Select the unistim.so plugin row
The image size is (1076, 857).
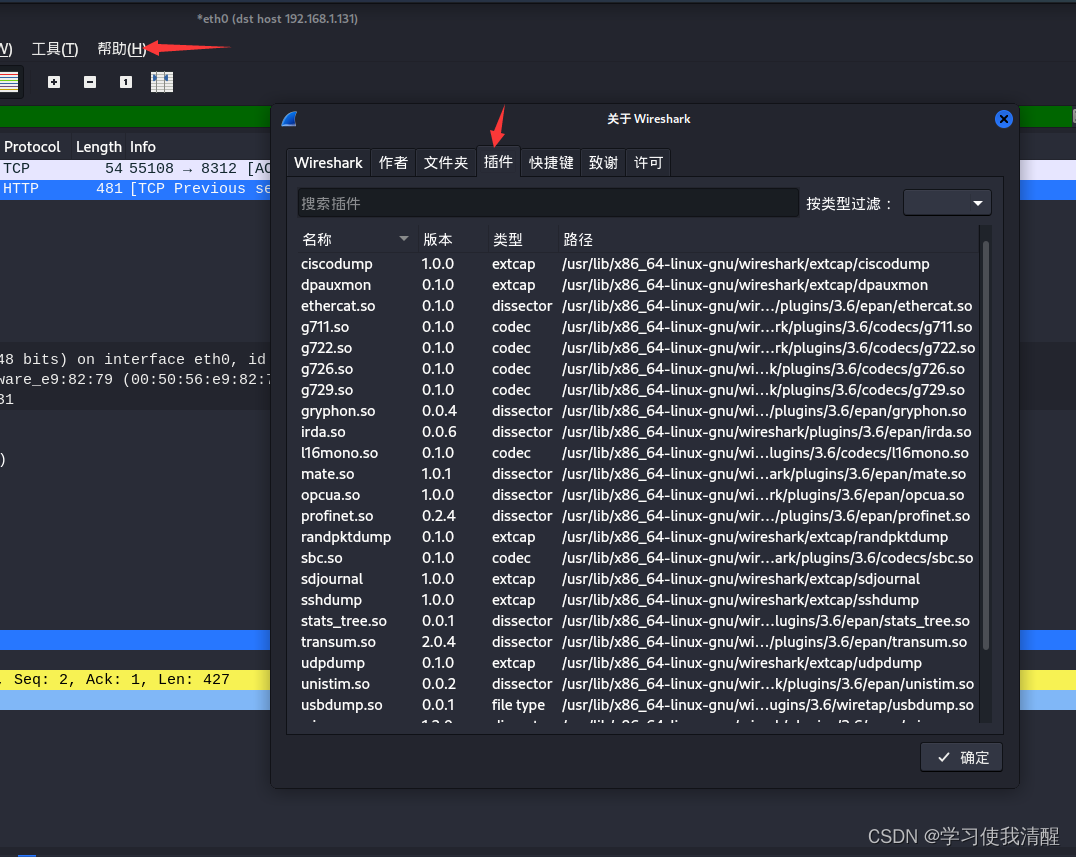638,684
